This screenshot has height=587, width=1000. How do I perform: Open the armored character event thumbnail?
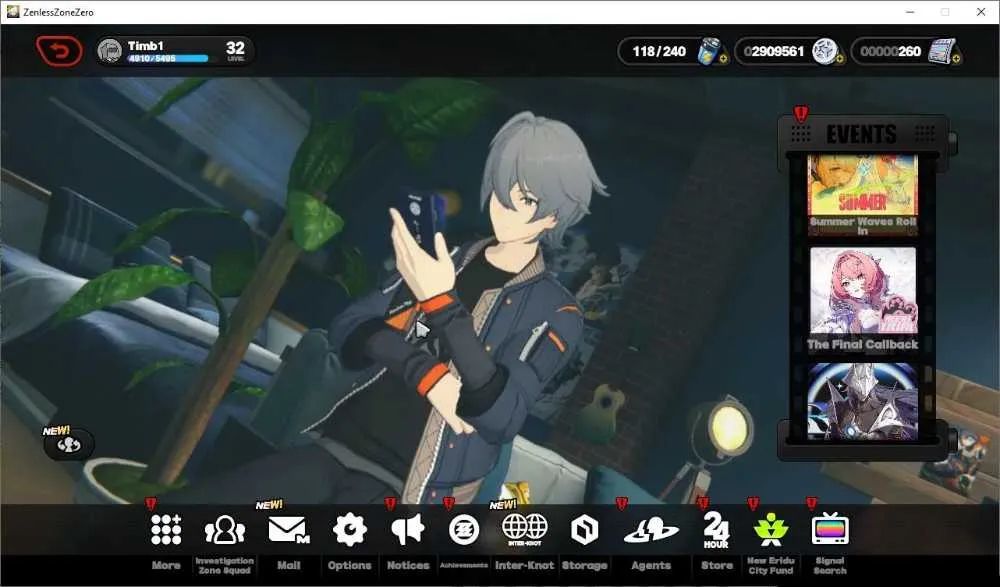pyautogui.click(x=862, y=401)
